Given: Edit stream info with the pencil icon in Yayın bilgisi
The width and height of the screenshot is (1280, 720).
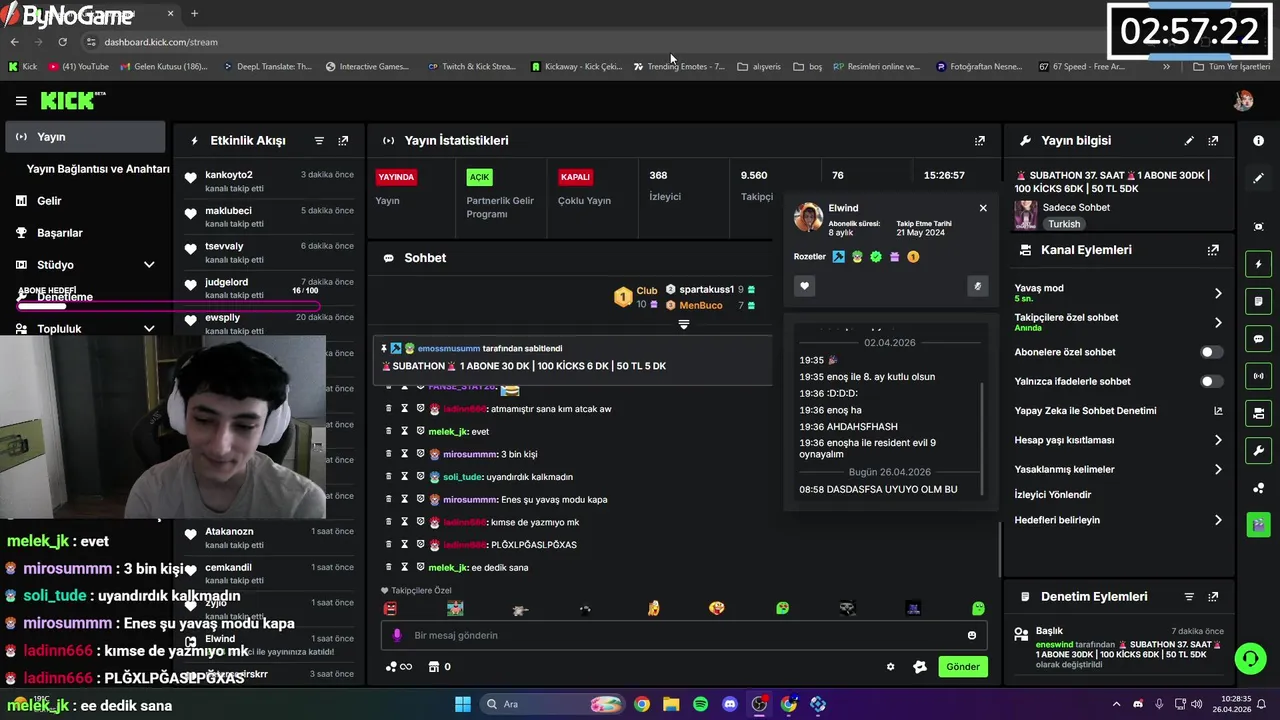Looking at the screenshot, I should [x=1189, y=141].
